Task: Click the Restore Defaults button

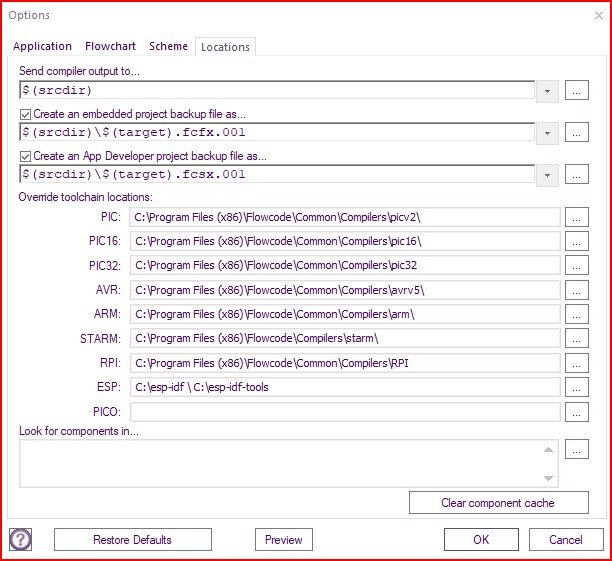Action: [132, 539]
